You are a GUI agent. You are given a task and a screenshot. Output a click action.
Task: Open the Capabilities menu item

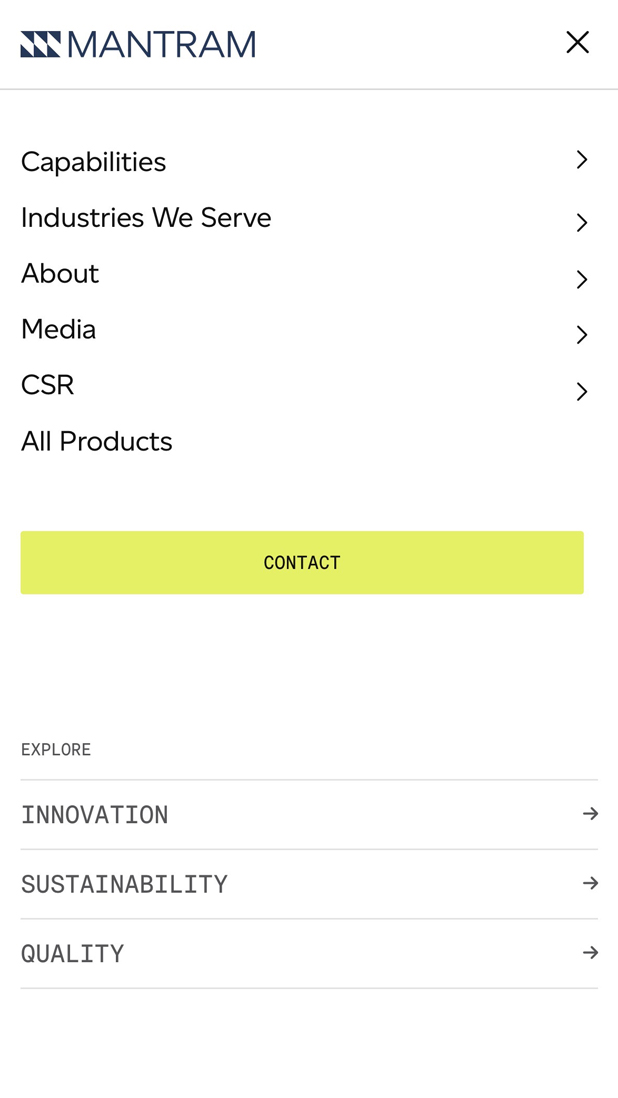click(x=93, y=162)
